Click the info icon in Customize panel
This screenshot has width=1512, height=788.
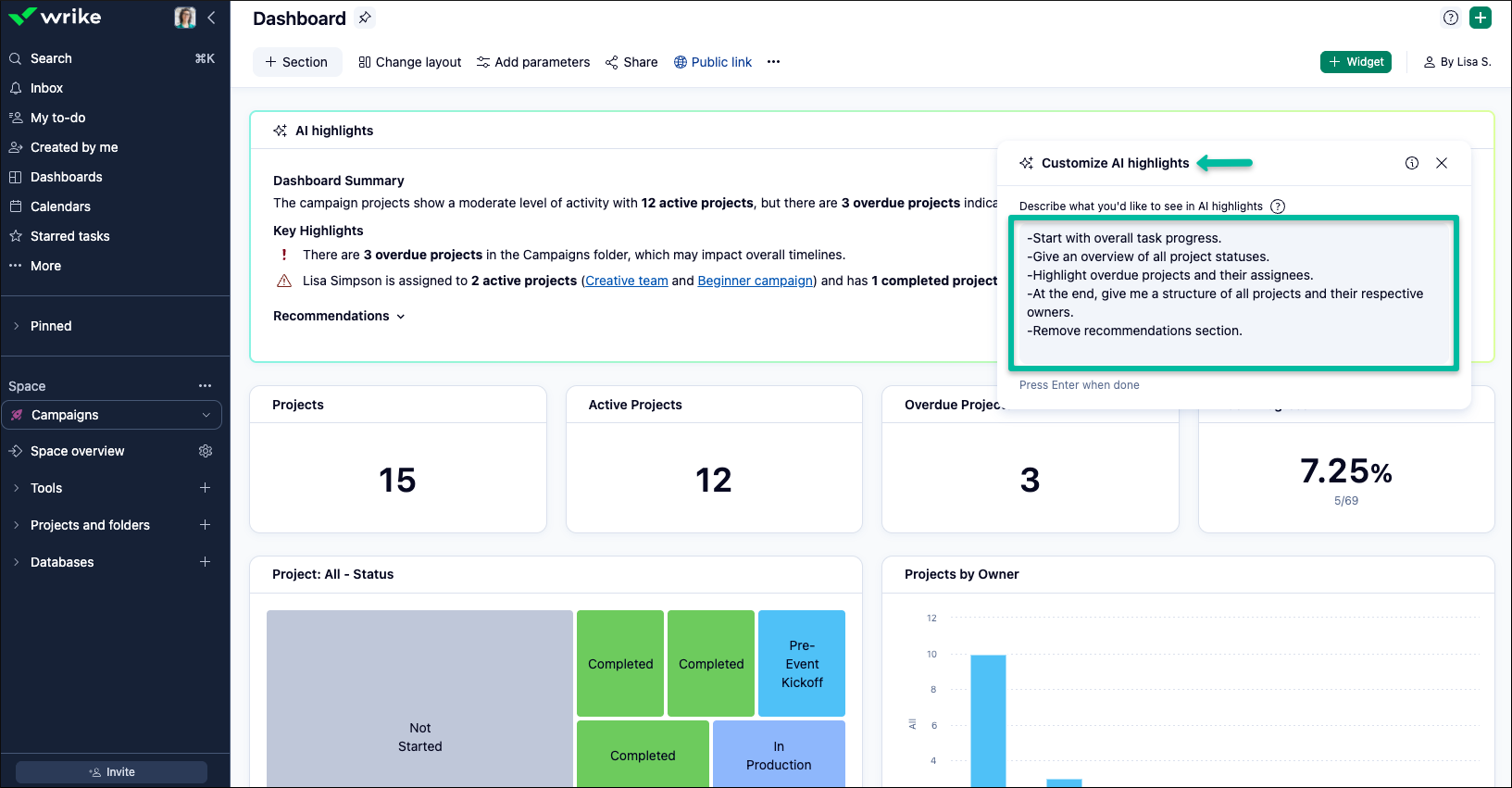coord(1412,163)
